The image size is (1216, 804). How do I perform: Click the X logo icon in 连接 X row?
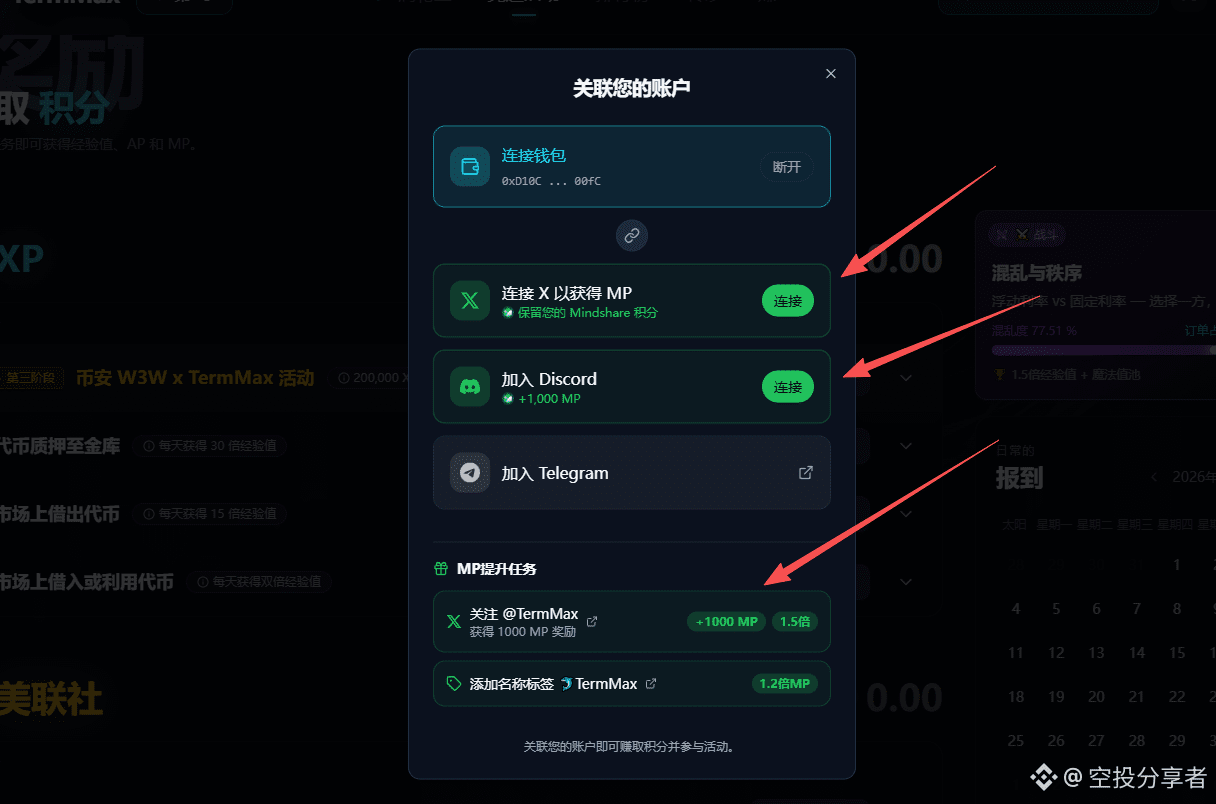pyautogui.click(x=469, y=300)
